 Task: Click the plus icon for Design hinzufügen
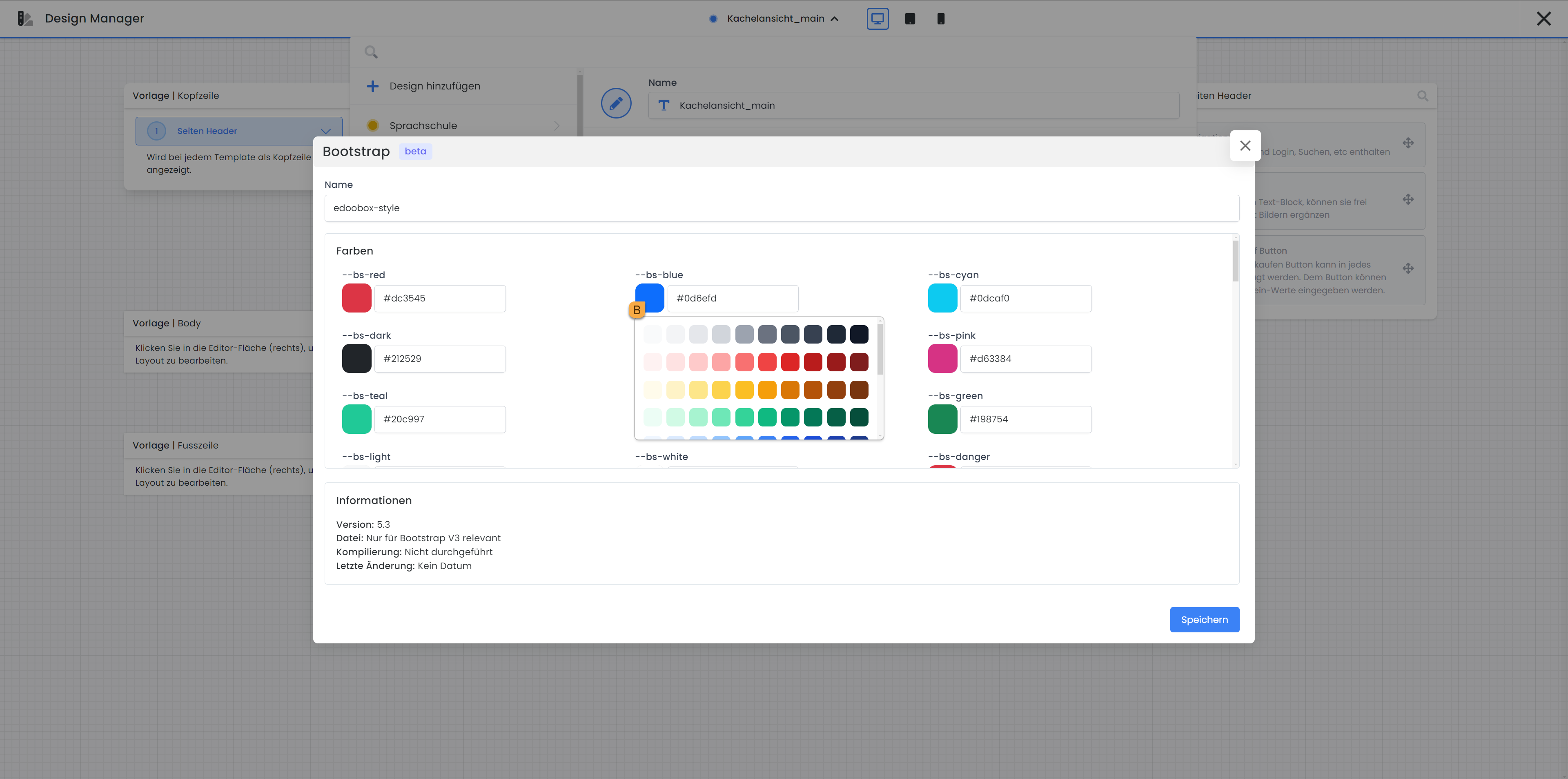(x=372, y=87)
